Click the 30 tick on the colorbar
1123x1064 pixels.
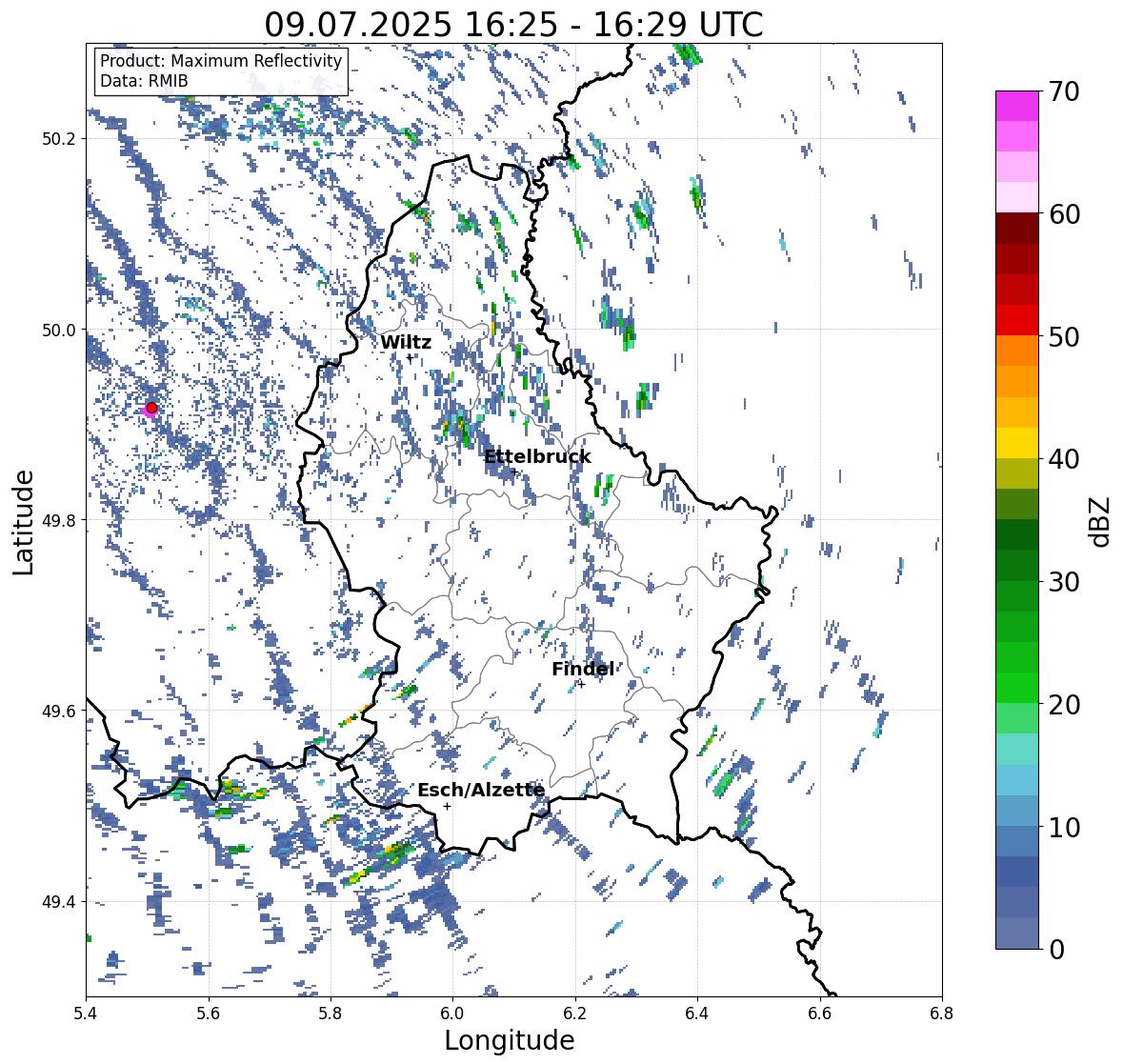tap(1064, 581)
